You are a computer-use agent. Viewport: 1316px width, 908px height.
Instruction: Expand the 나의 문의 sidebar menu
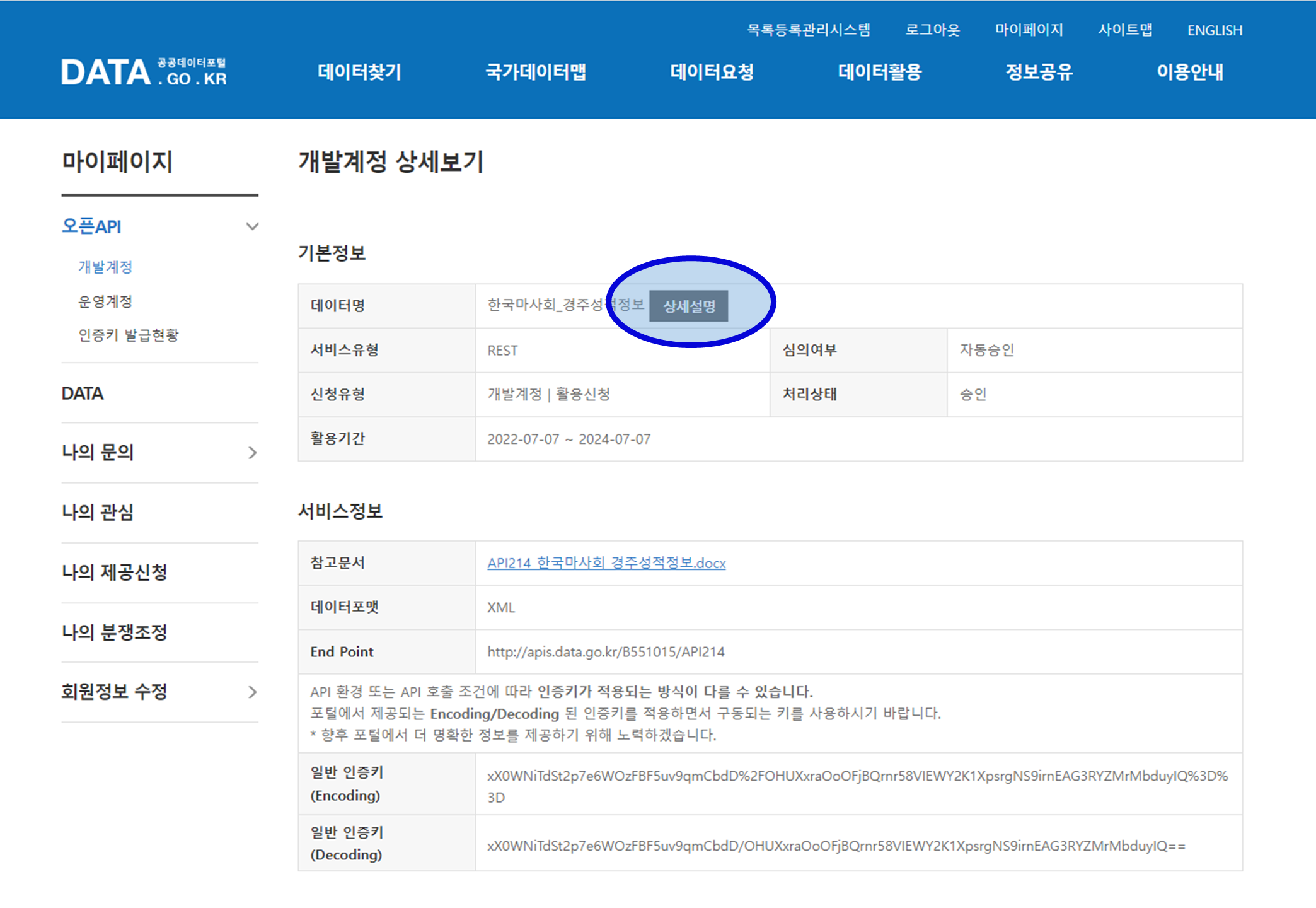point(251,453)
